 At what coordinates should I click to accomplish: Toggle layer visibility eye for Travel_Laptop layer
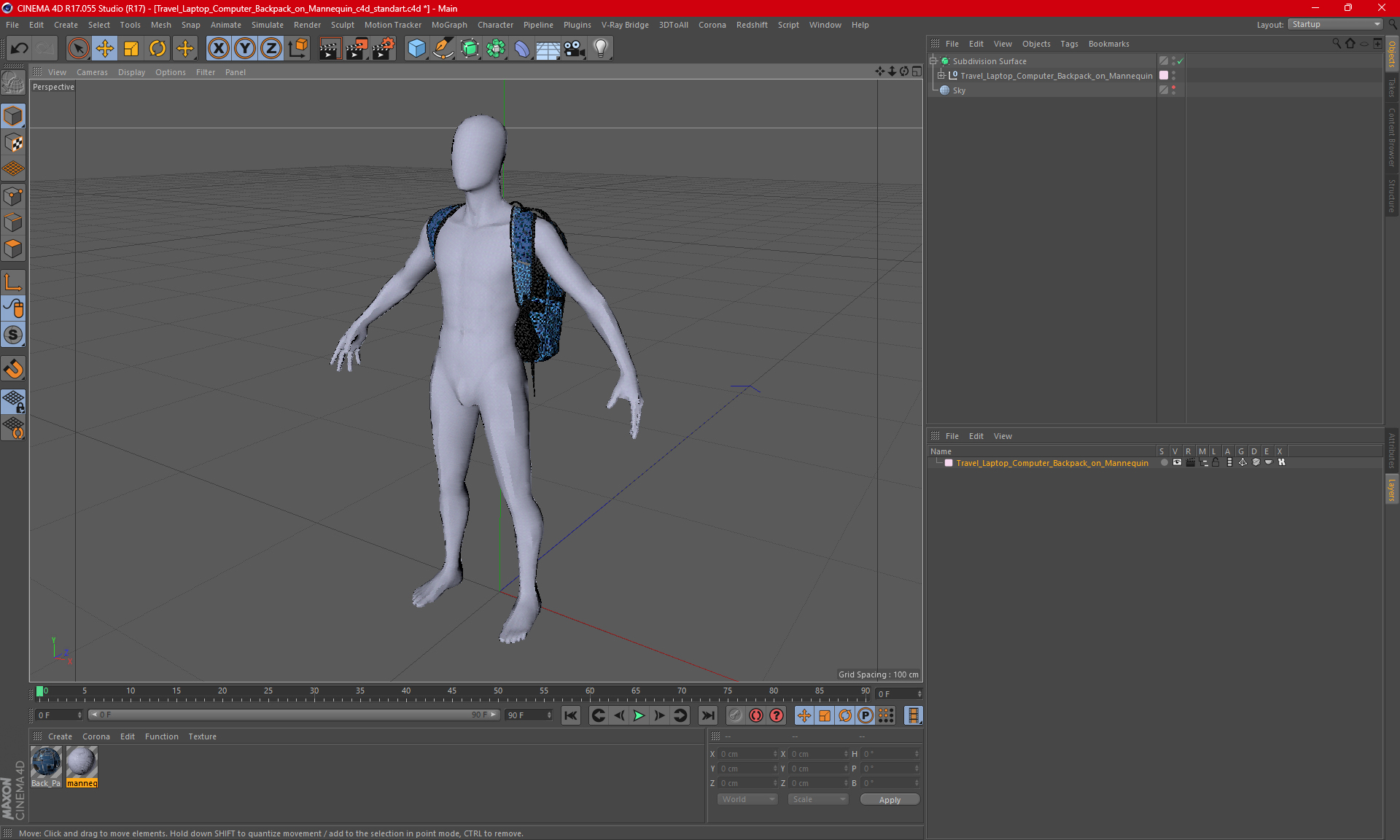(x=1177, y=462)
